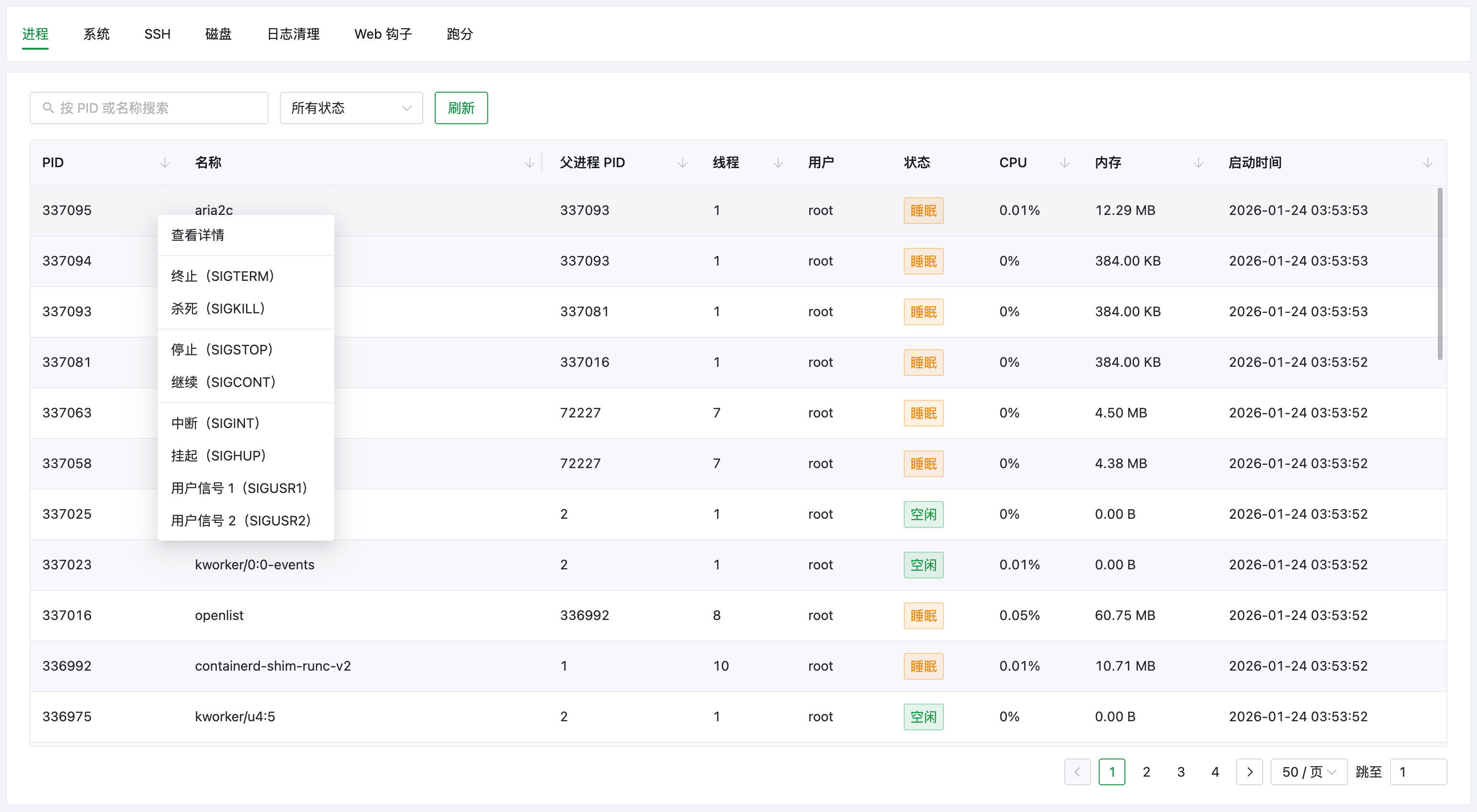
Task: Click the 跳至 page number input field
Action: (1418, 772)
